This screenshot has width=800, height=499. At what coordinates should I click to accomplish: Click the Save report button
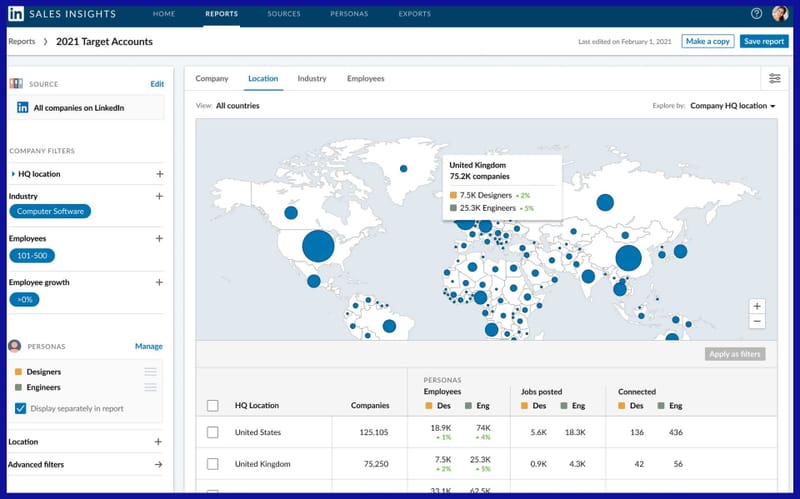[x=764, y=41]
